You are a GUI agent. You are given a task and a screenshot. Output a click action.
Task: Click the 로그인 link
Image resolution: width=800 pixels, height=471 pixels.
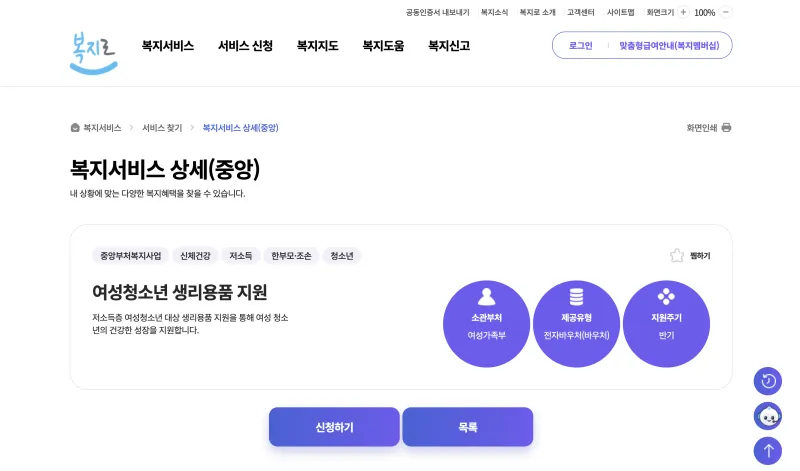[581, 45]
